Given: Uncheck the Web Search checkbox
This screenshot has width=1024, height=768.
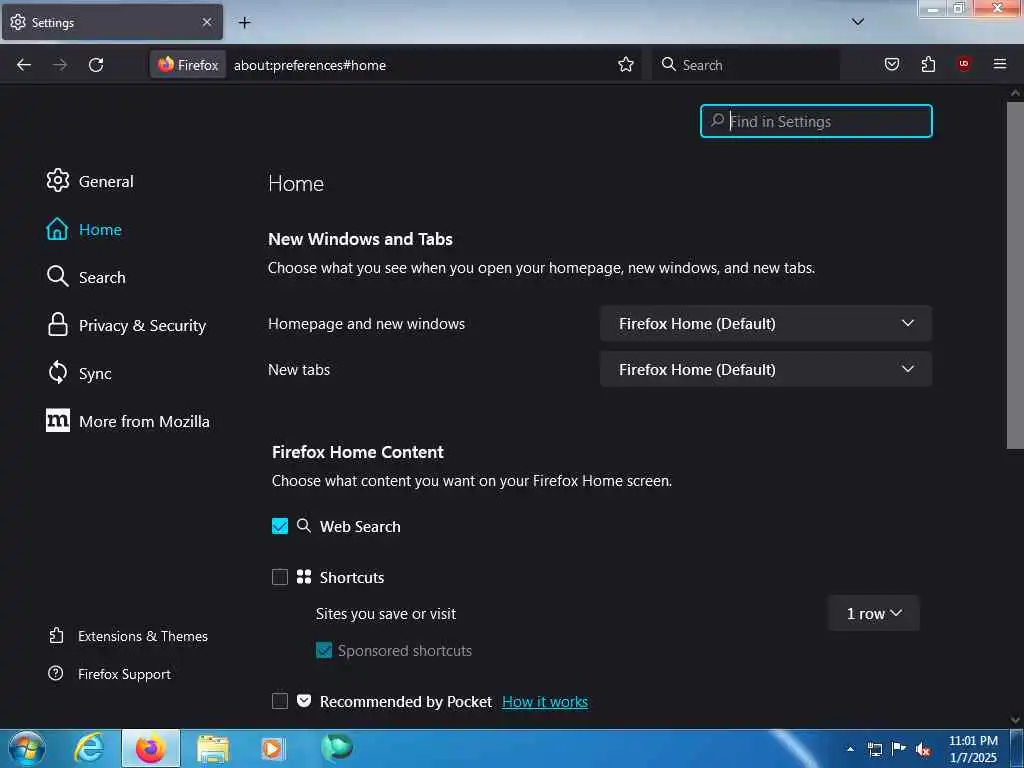Looking at the screenshot, I should coord(280,526).
